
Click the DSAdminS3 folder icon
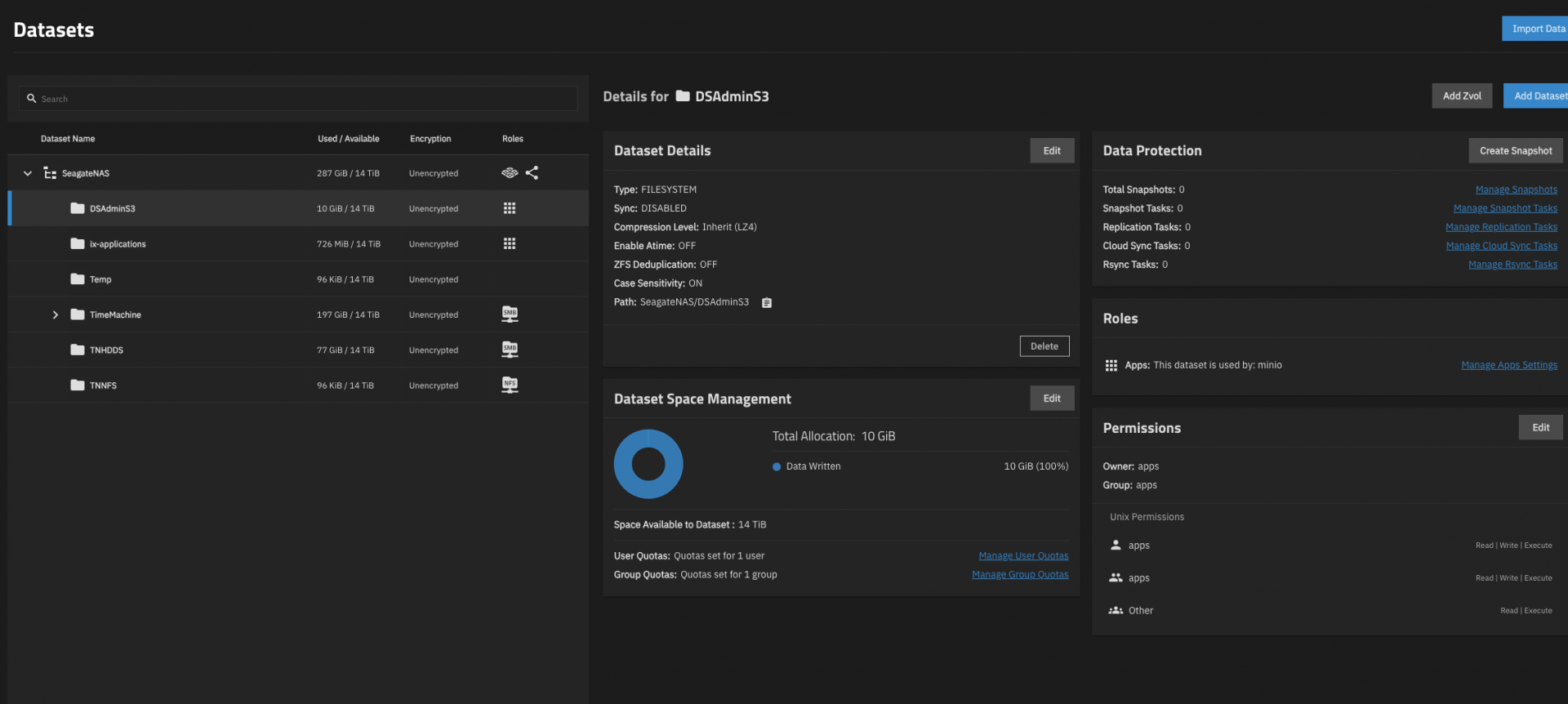click(x=78, y=208)
